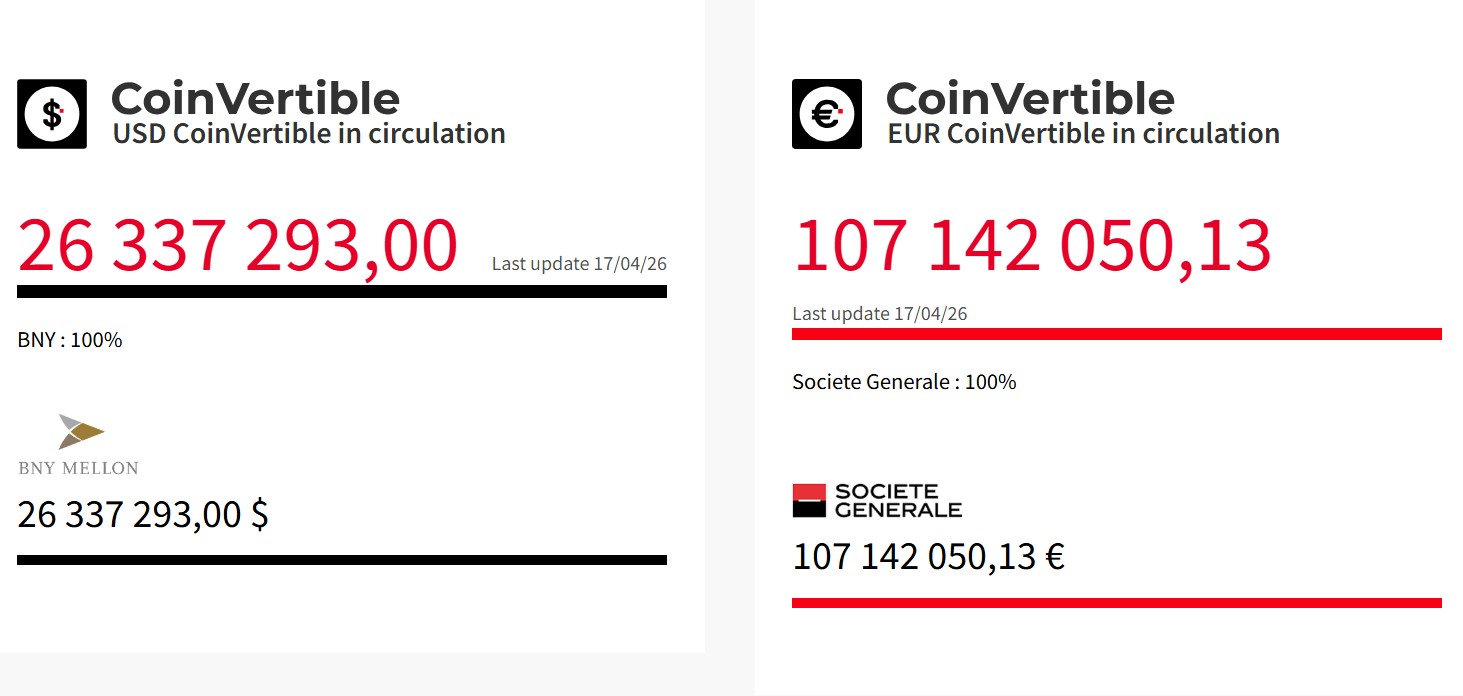Click the last update date under EUR total

coord(880,314)
